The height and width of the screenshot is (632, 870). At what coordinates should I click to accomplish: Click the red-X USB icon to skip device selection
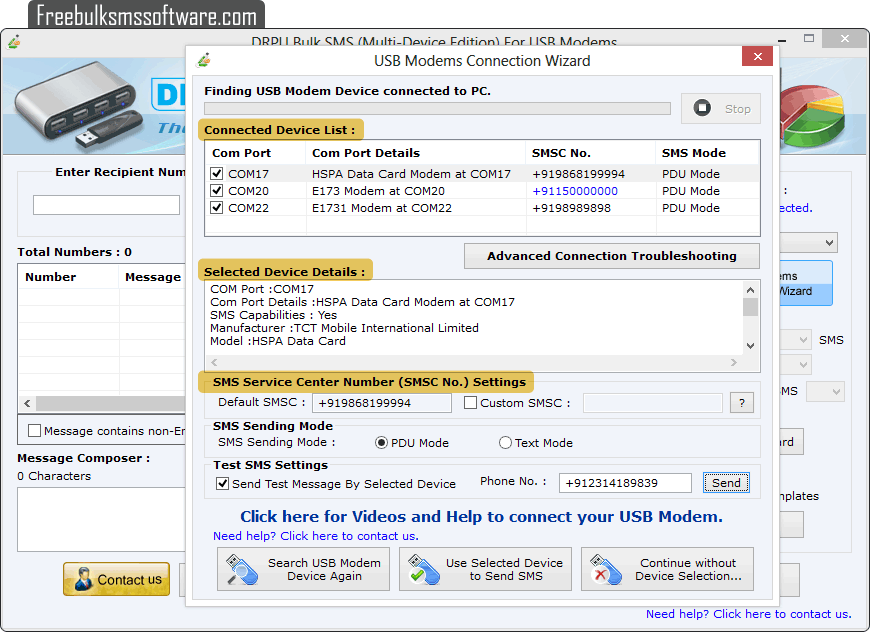click(x=604, y=568)
